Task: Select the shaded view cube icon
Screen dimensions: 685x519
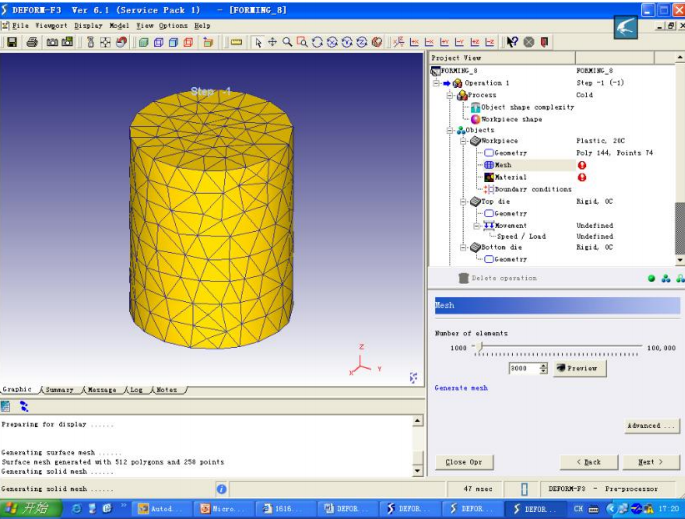Action: click(x=143, y=42)
